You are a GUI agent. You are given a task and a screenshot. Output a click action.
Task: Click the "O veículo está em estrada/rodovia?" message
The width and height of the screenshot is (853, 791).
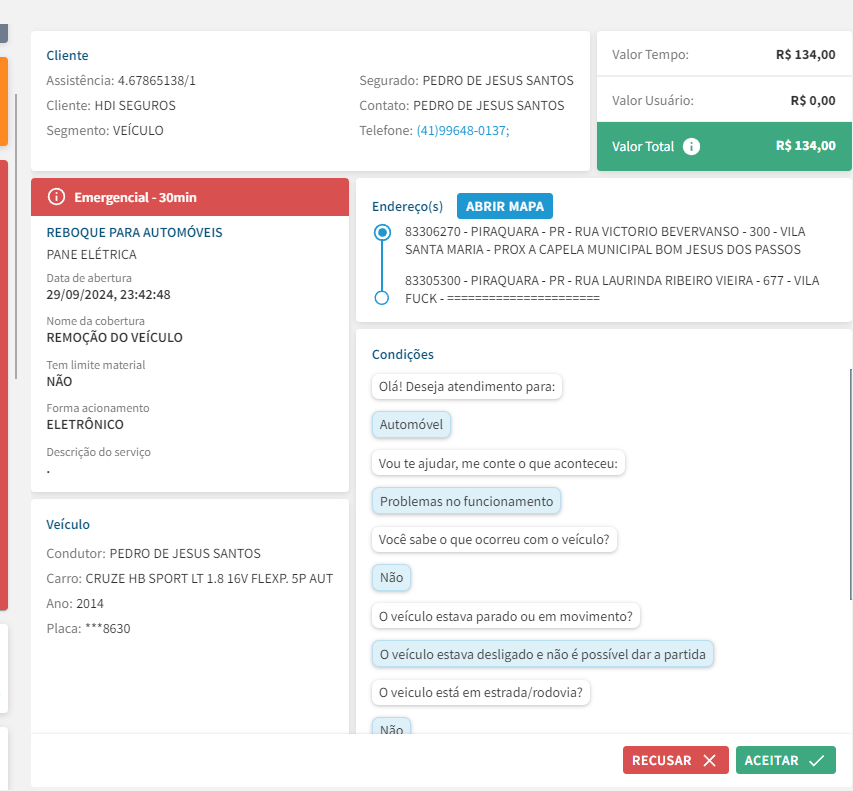pos(480,692)
